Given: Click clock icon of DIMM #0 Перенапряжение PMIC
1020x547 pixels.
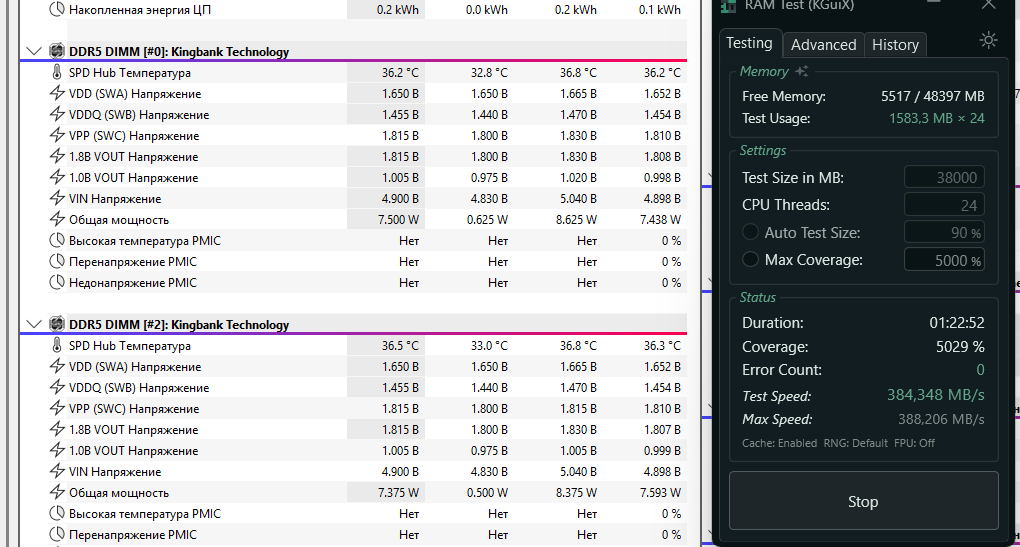Looking at the screenshot, I should pyautogui.click(x=57, y=261).
